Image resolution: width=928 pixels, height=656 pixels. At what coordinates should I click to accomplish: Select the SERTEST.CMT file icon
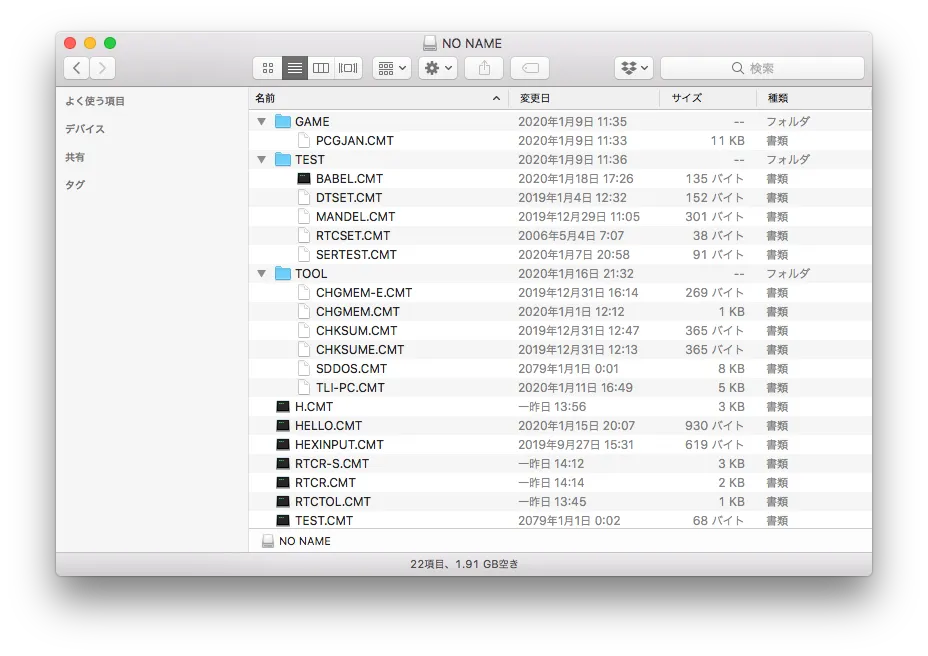point(304,255)
